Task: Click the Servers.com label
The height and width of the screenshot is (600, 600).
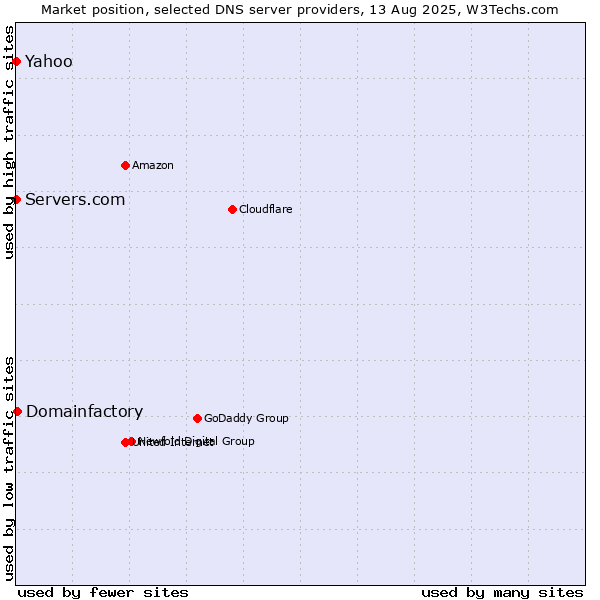Action: (x=75, y=200)
